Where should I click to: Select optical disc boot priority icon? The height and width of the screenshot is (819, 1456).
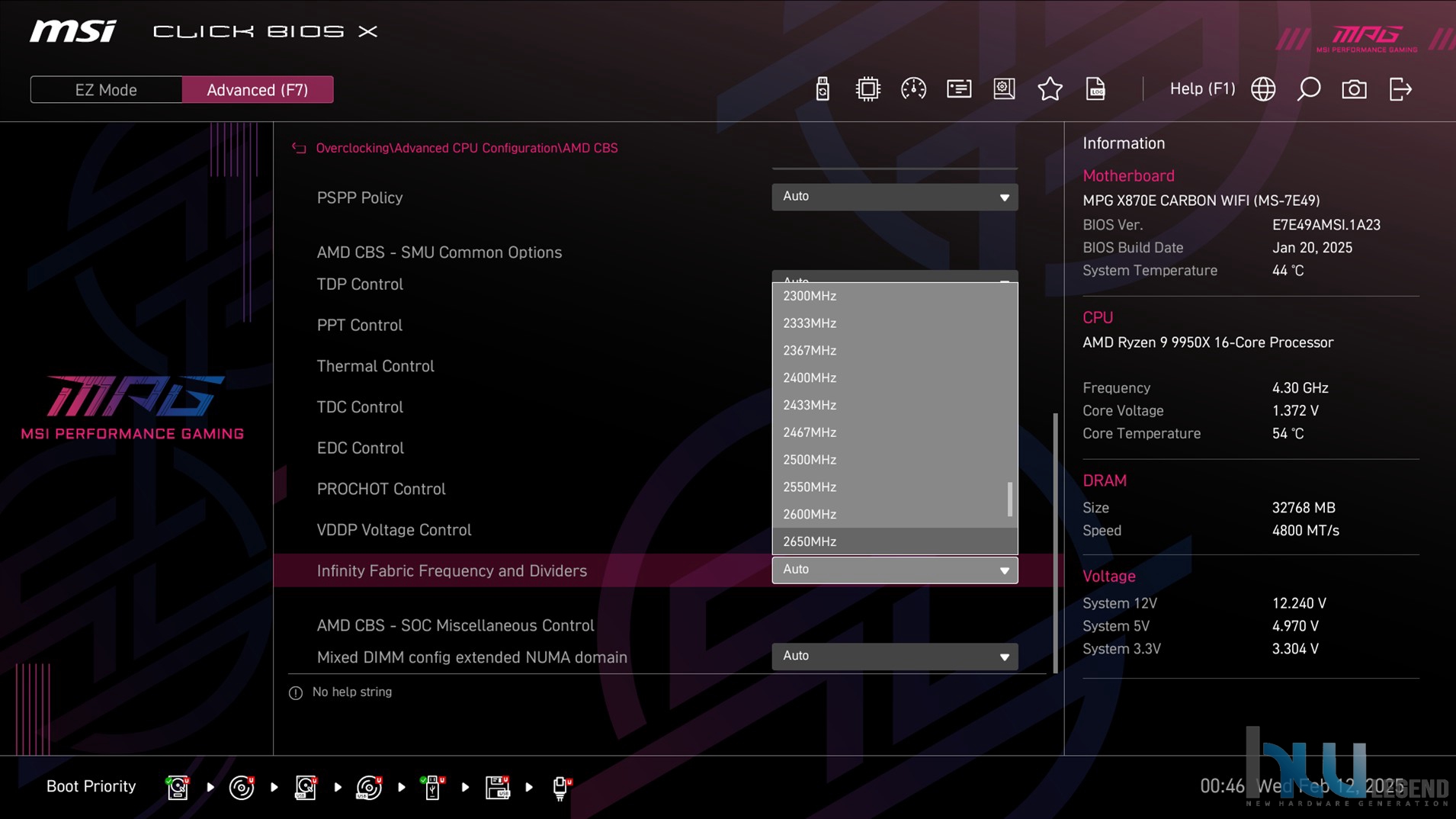[x=242, y=787]
